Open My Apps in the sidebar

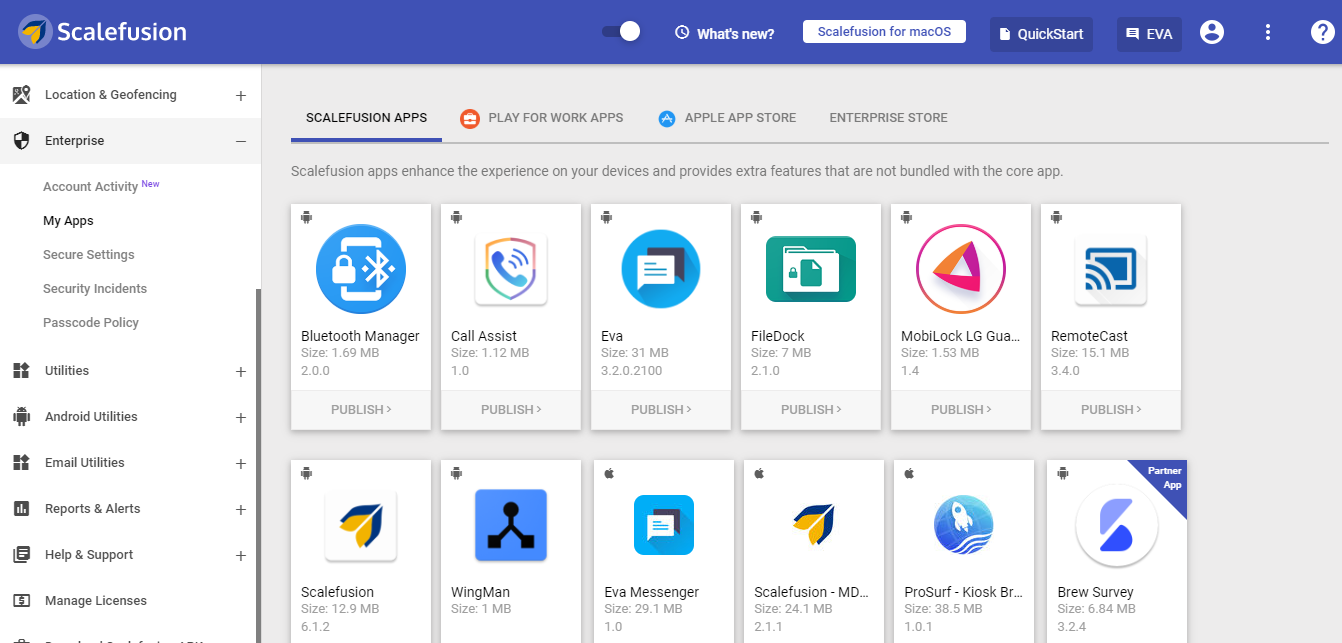point(68,221)
